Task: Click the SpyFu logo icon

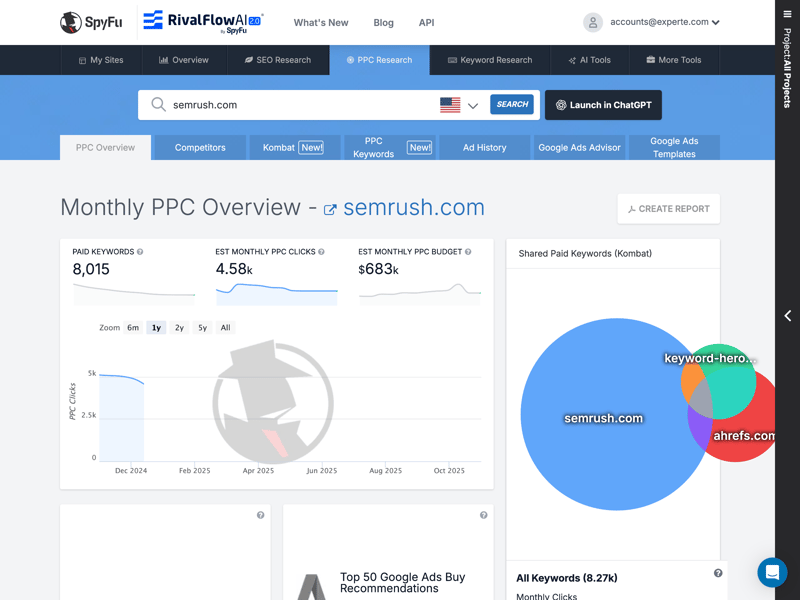Action: point(71,22)
